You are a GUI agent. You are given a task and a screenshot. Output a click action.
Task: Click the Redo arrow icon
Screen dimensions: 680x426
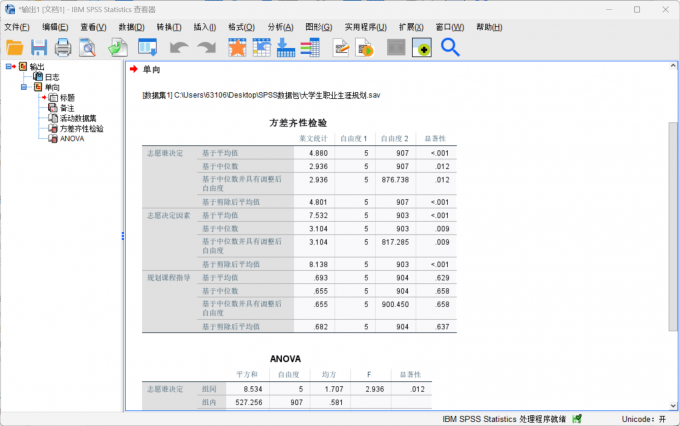(206, 47)
